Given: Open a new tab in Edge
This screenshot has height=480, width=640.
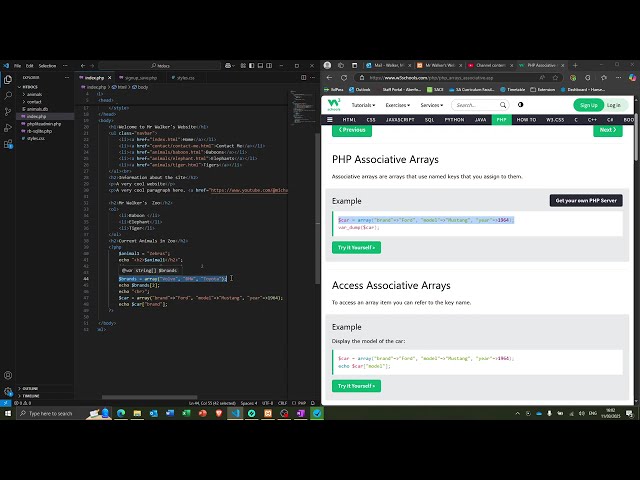Looking at the screenshot, I should click(575, 65).
